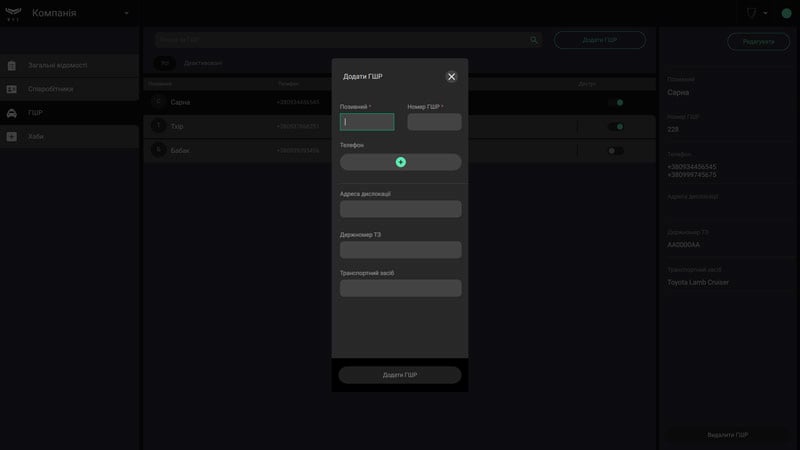Screen dimensions: 800x450
Task: Click the avatar badge of Сарна row
Action: [158, 102]
